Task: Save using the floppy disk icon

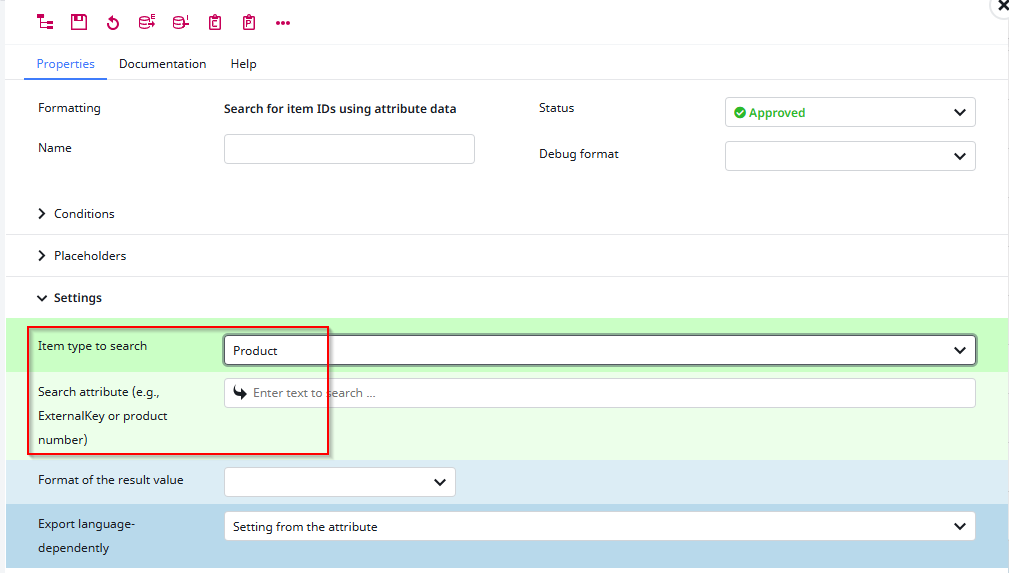Action: tap(79, 23)
